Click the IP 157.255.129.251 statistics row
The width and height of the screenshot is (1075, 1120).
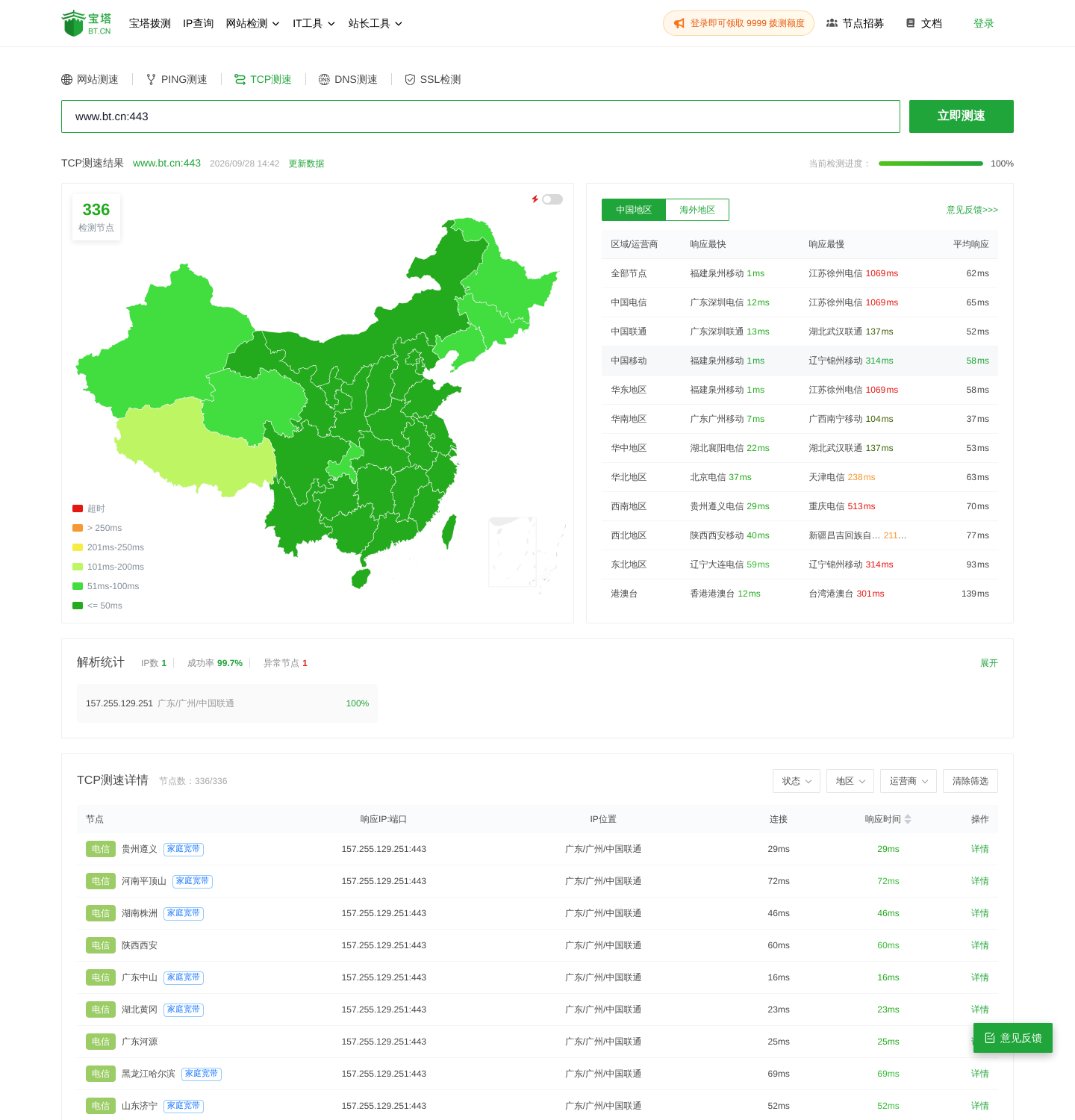click(x=227, y=703)
